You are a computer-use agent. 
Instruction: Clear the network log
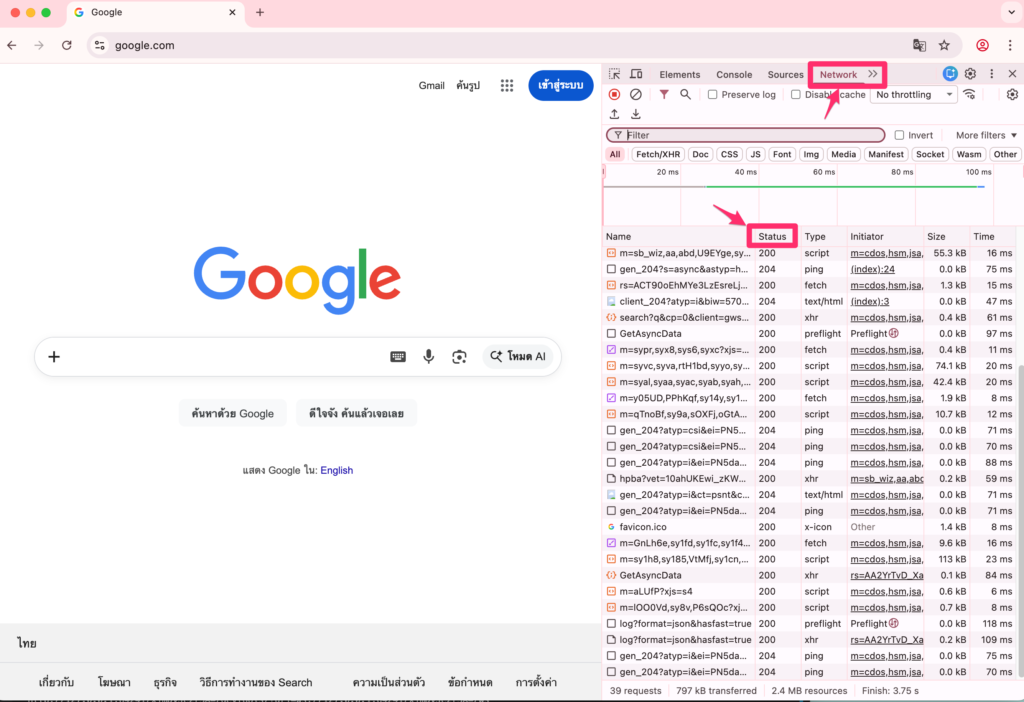[635, 94]
